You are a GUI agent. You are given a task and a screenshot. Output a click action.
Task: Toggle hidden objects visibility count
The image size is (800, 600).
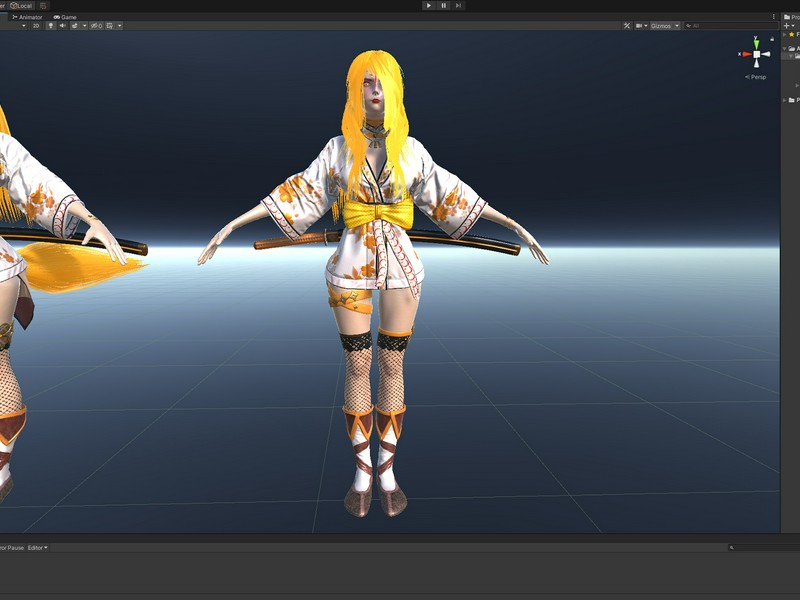[x=96, y=26]
